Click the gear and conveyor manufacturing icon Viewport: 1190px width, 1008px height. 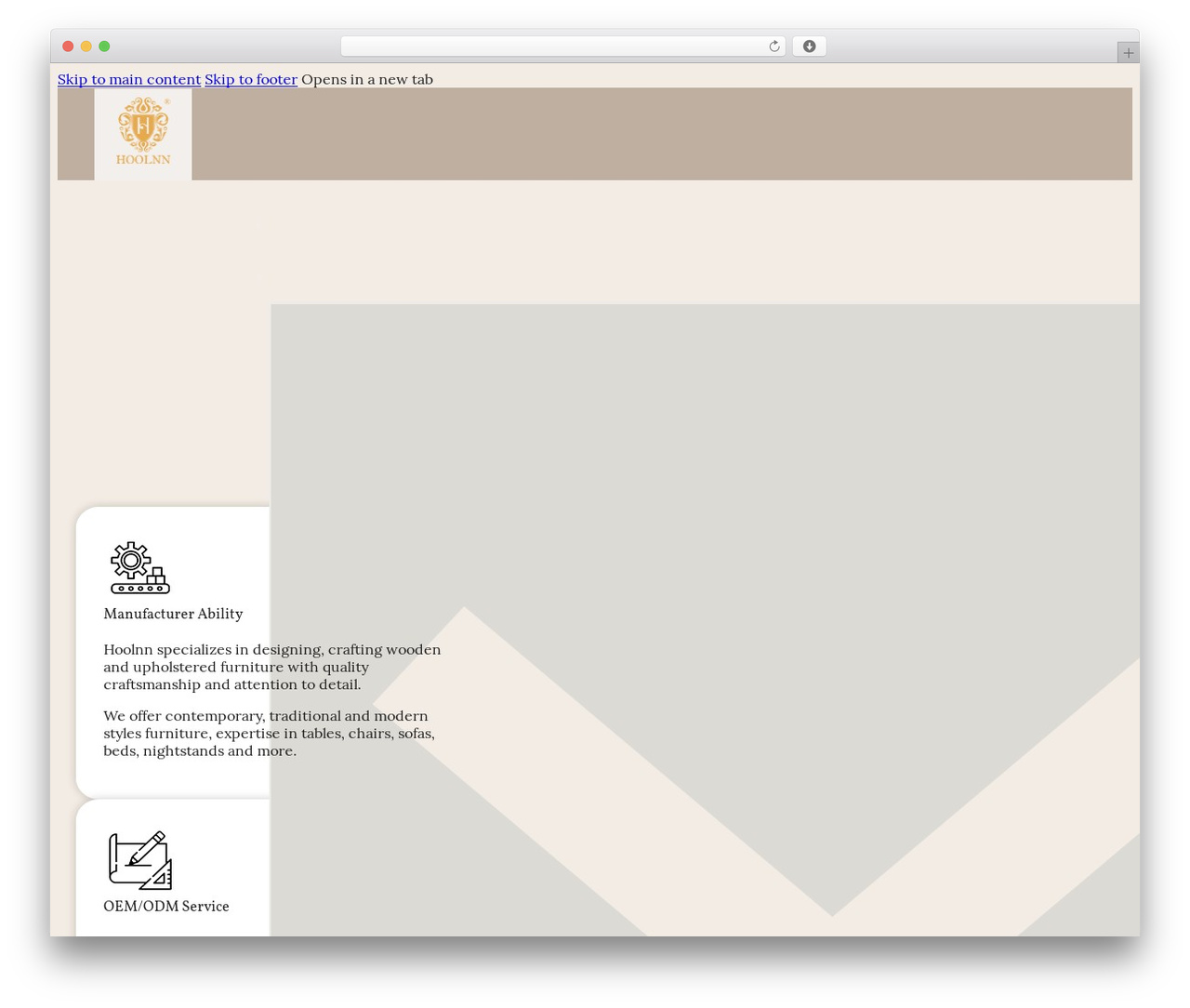(140, 567)
